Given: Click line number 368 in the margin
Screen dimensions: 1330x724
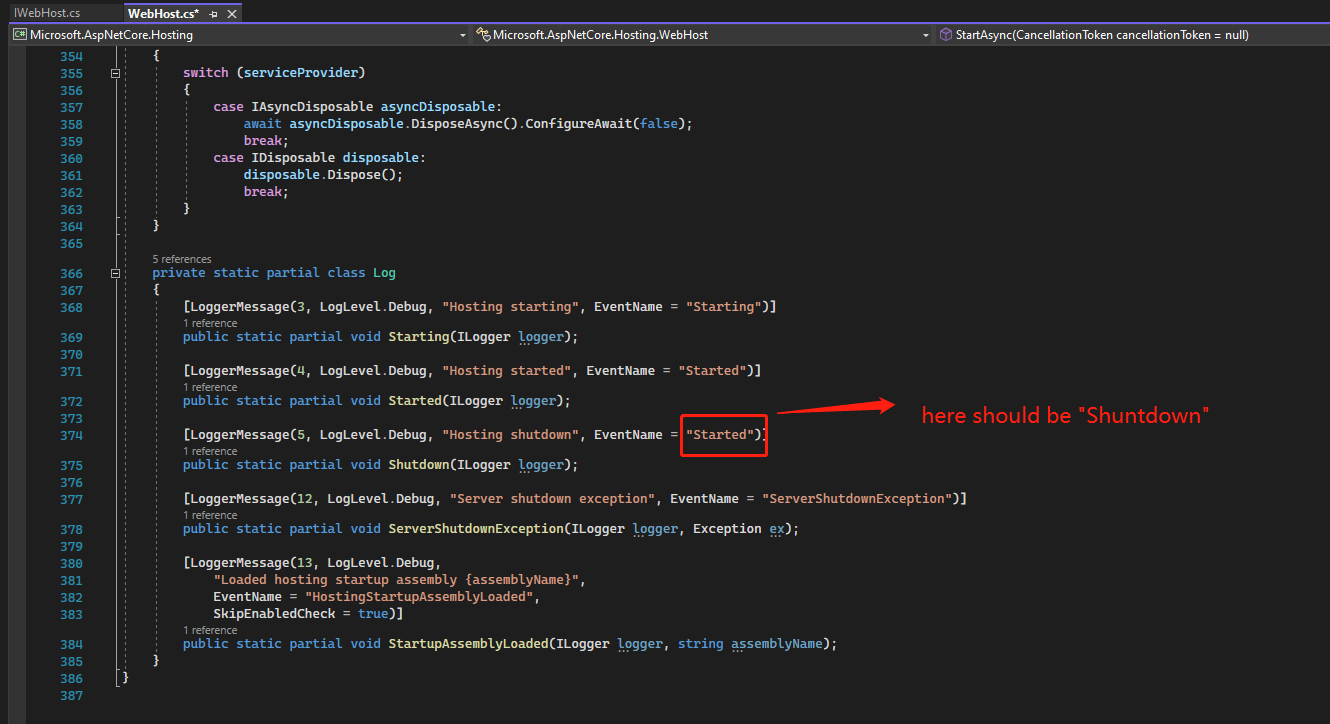Looking at the screenshot, I should pyautogui.click(x=71, y=307).
